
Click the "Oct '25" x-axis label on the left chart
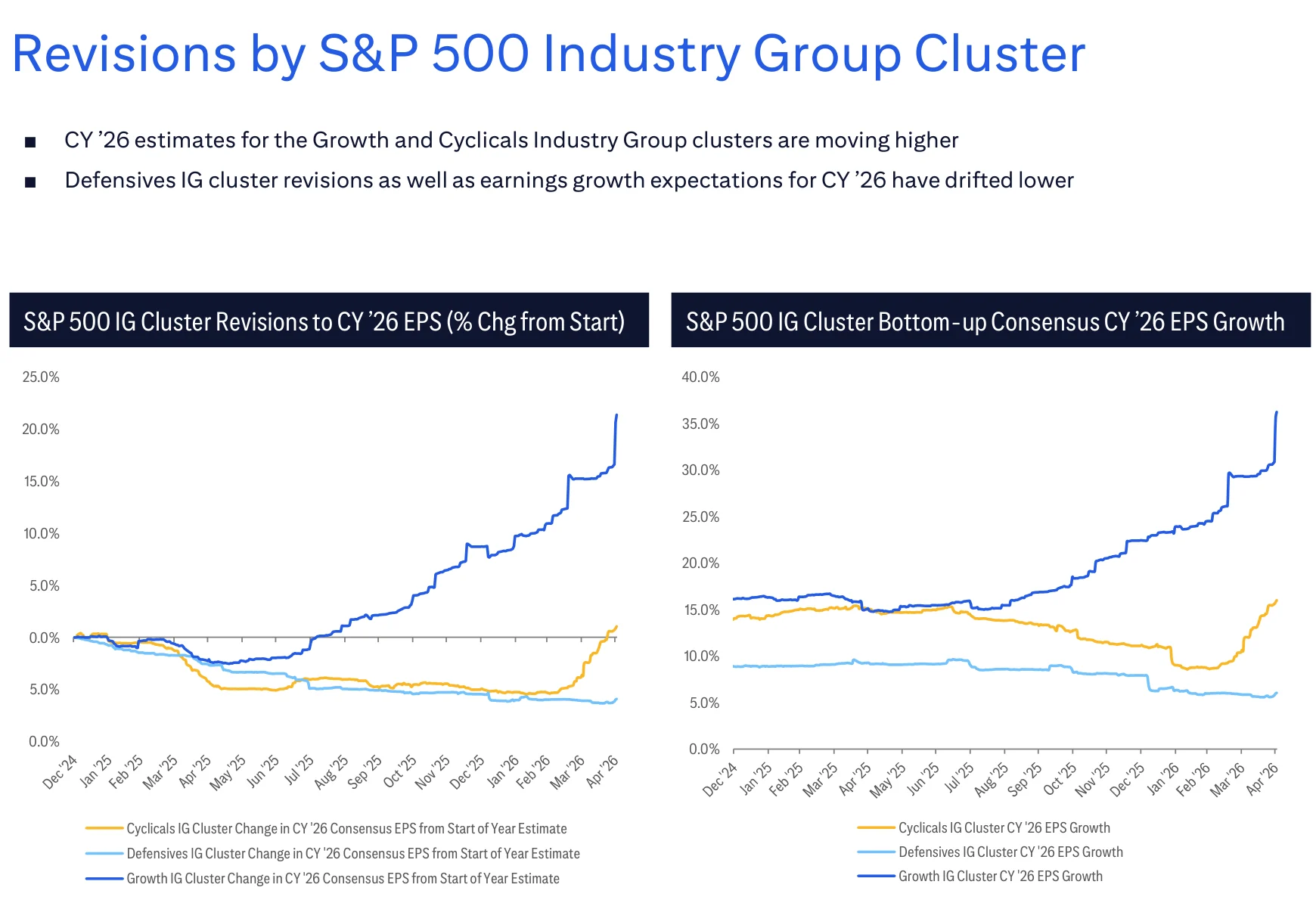[400, 771]
